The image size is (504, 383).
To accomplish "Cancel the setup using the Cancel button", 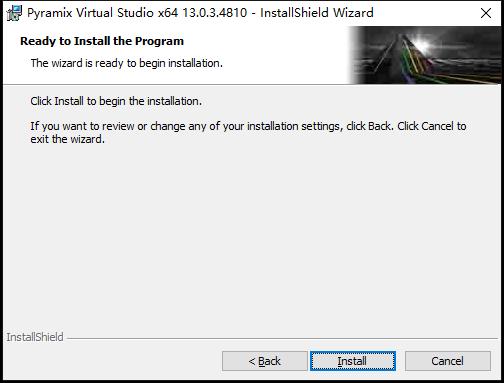I will pyautogui.click(x=448, y=361).
